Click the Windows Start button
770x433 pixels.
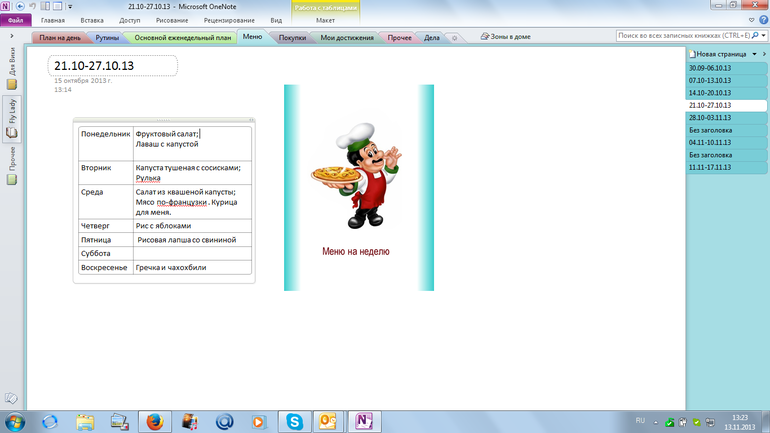[14, 421]
